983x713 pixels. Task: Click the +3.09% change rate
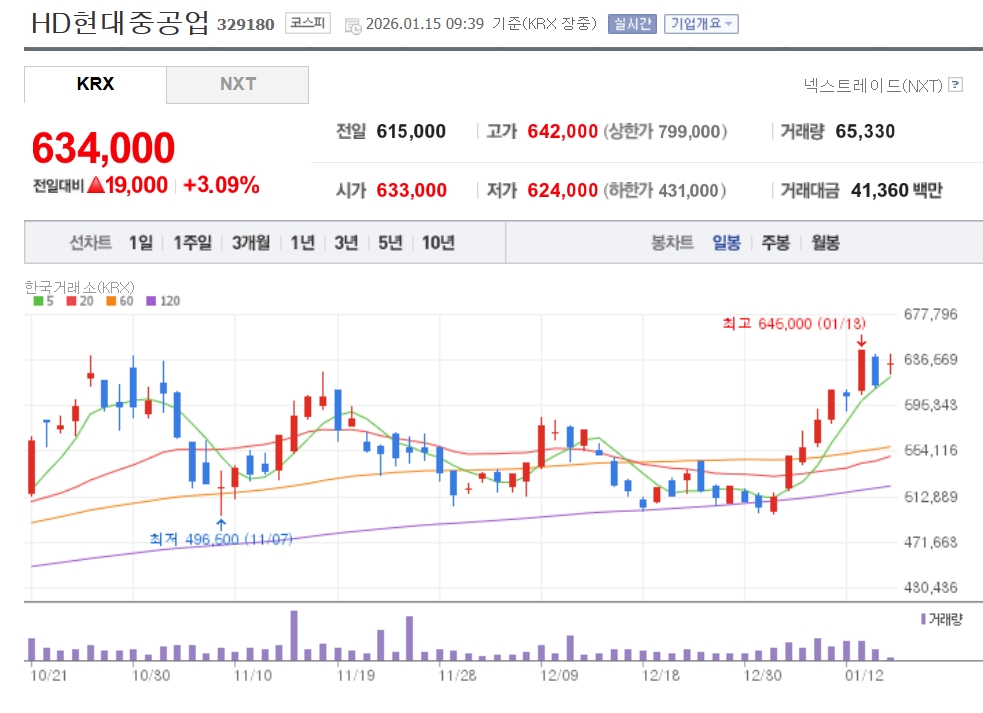click(221, 185)
